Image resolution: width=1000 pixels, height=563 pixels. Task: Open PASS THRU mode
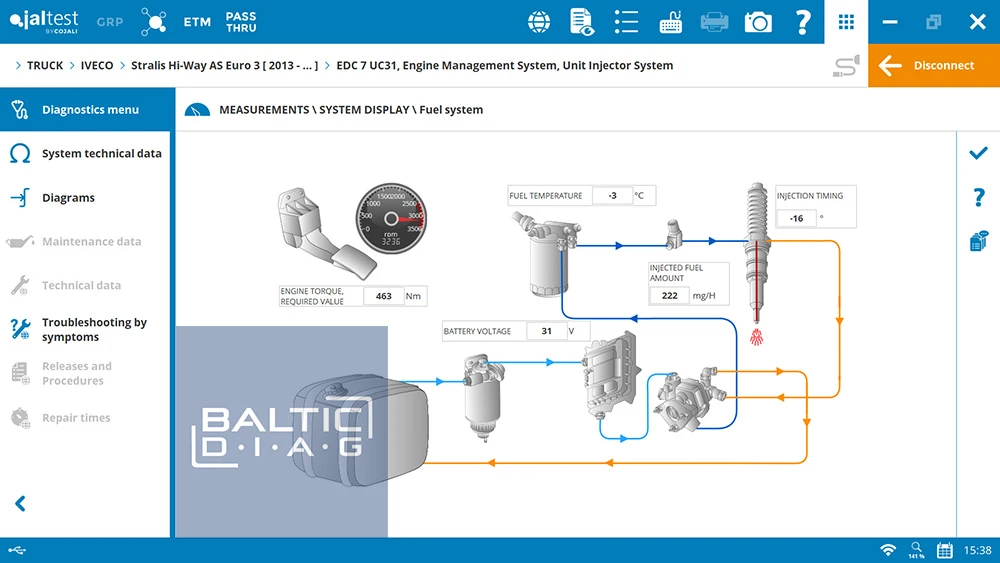tap(241, 22)
